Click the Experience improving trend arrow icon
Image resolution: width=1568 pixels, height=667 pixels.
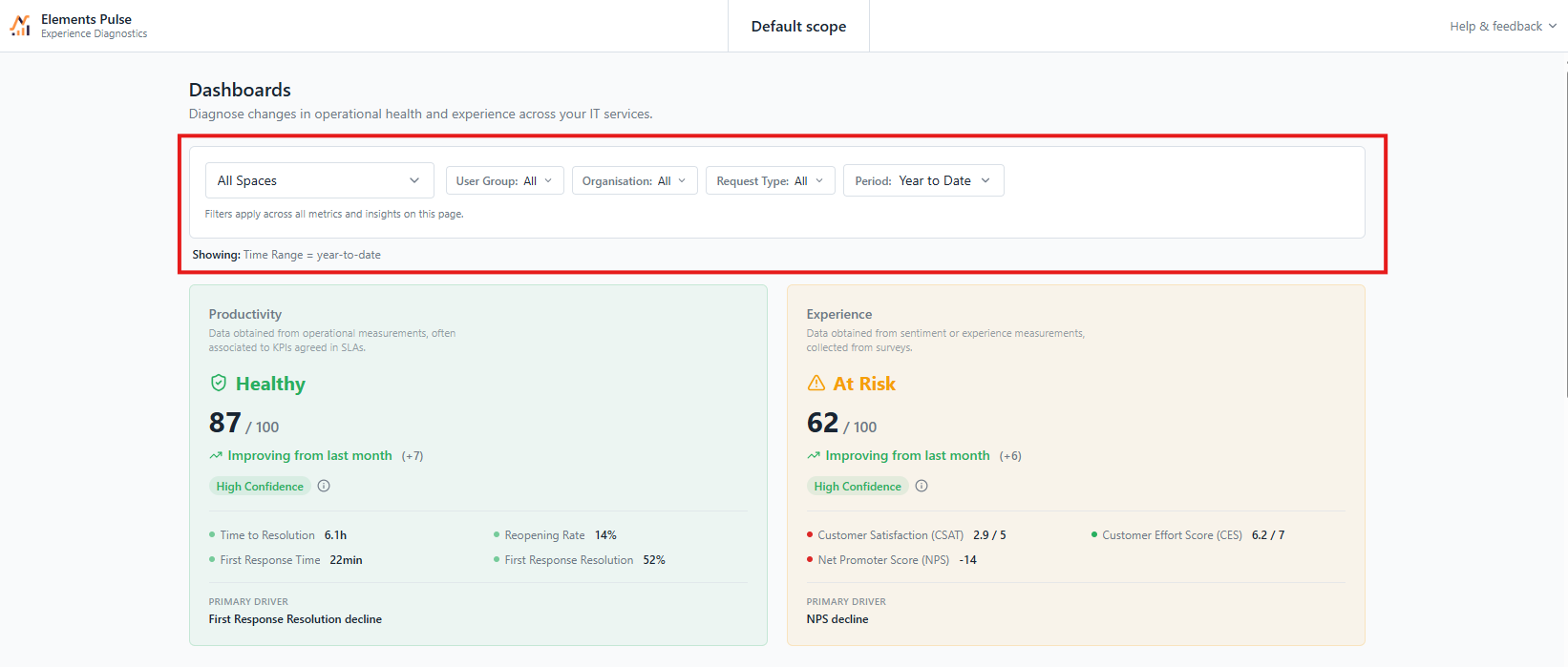tap(814, 456)
